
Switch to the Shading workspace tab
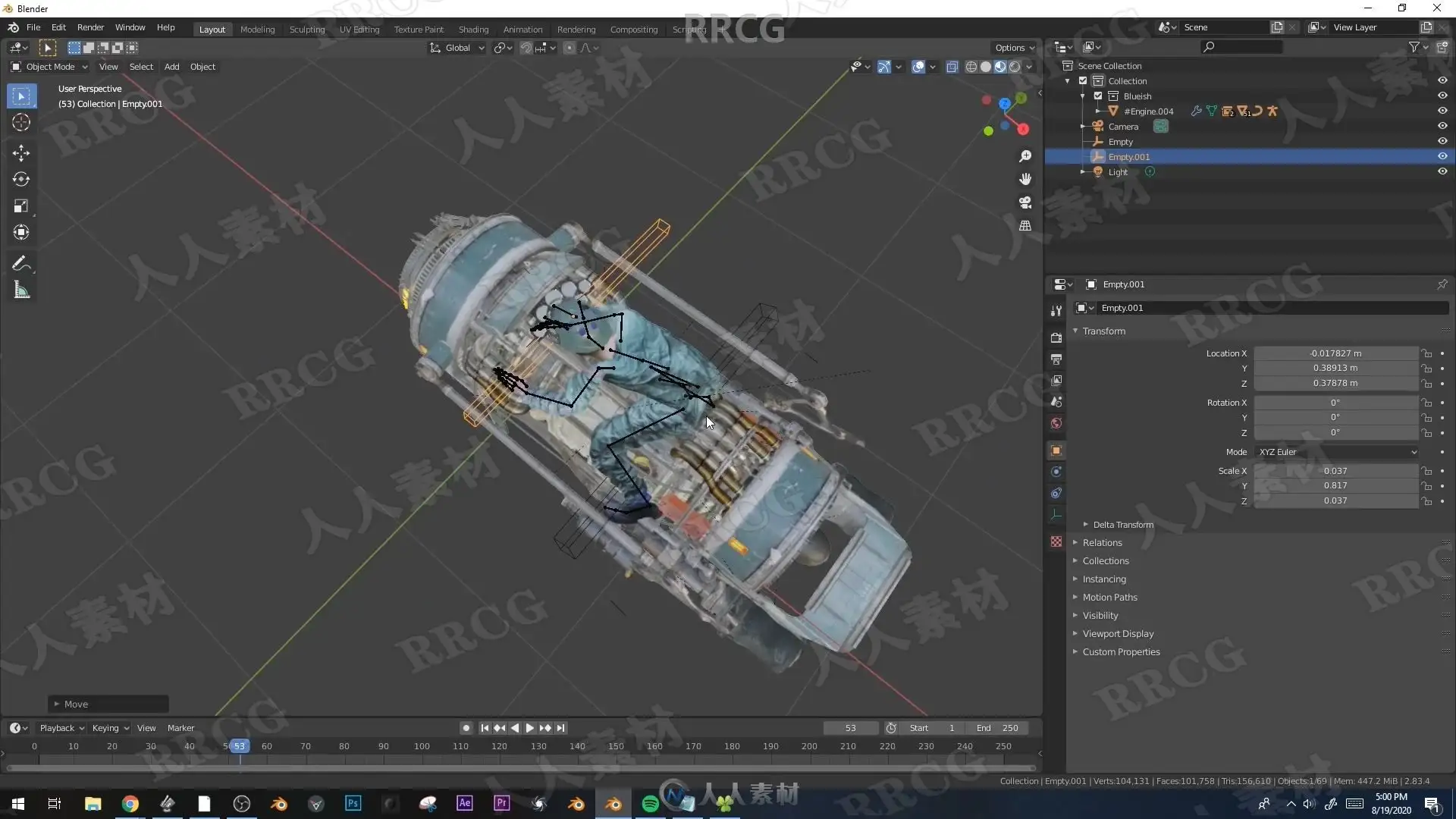coord(473,30)
